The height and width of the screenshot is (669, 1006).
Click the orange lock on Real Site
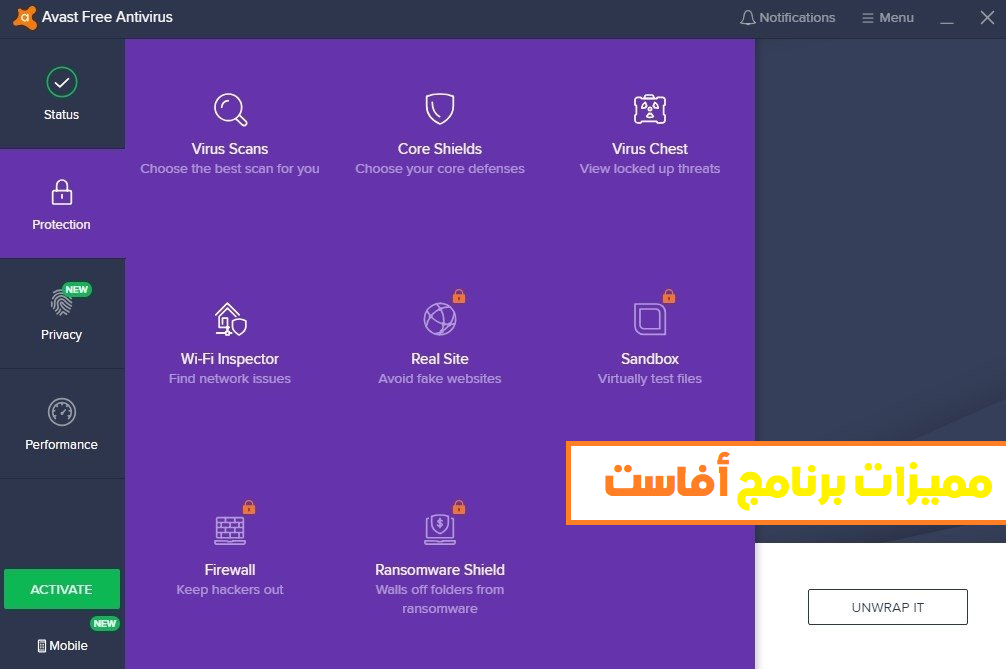(x=459, y=296)
